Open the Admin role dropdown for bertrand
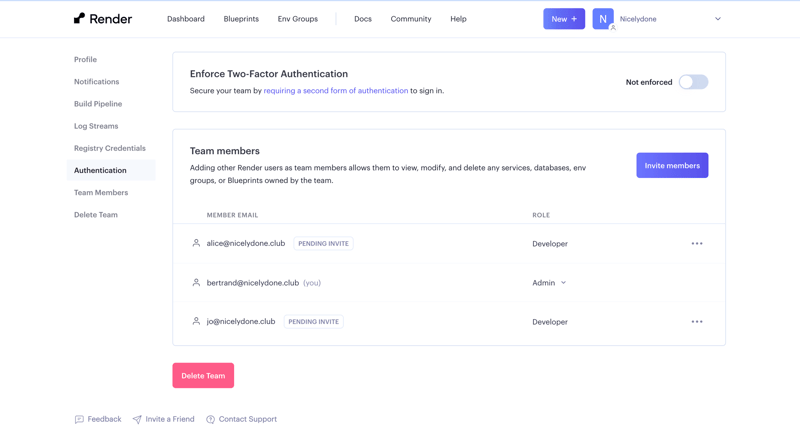 click(549, 283)
